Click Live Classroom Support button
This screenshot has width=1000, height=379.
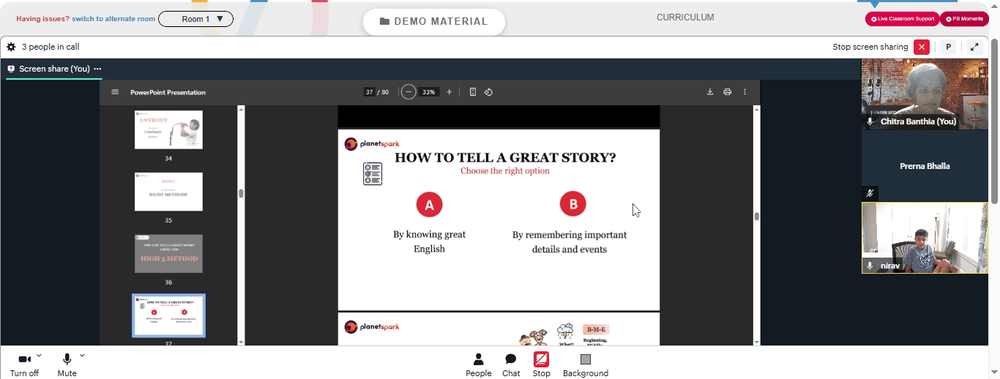(x=902, y=19)
